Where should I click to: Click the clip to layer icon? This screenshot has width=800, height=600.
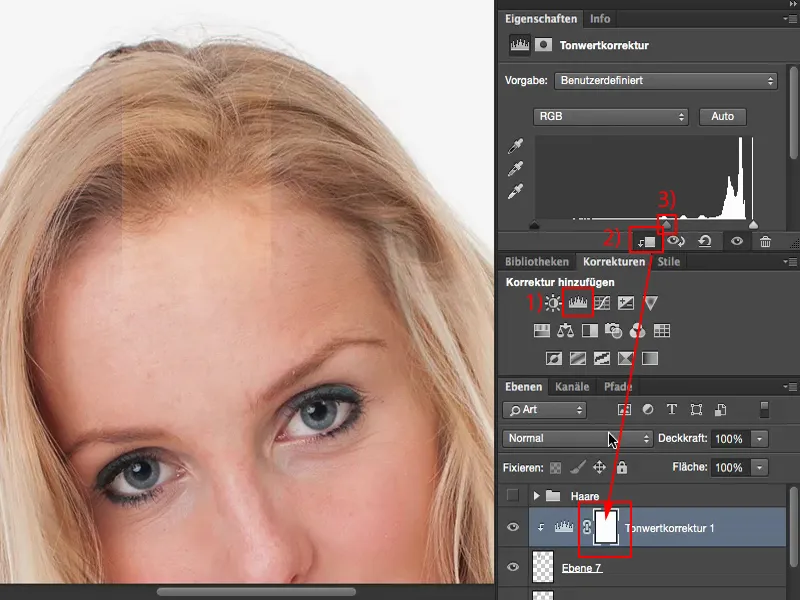646,241
